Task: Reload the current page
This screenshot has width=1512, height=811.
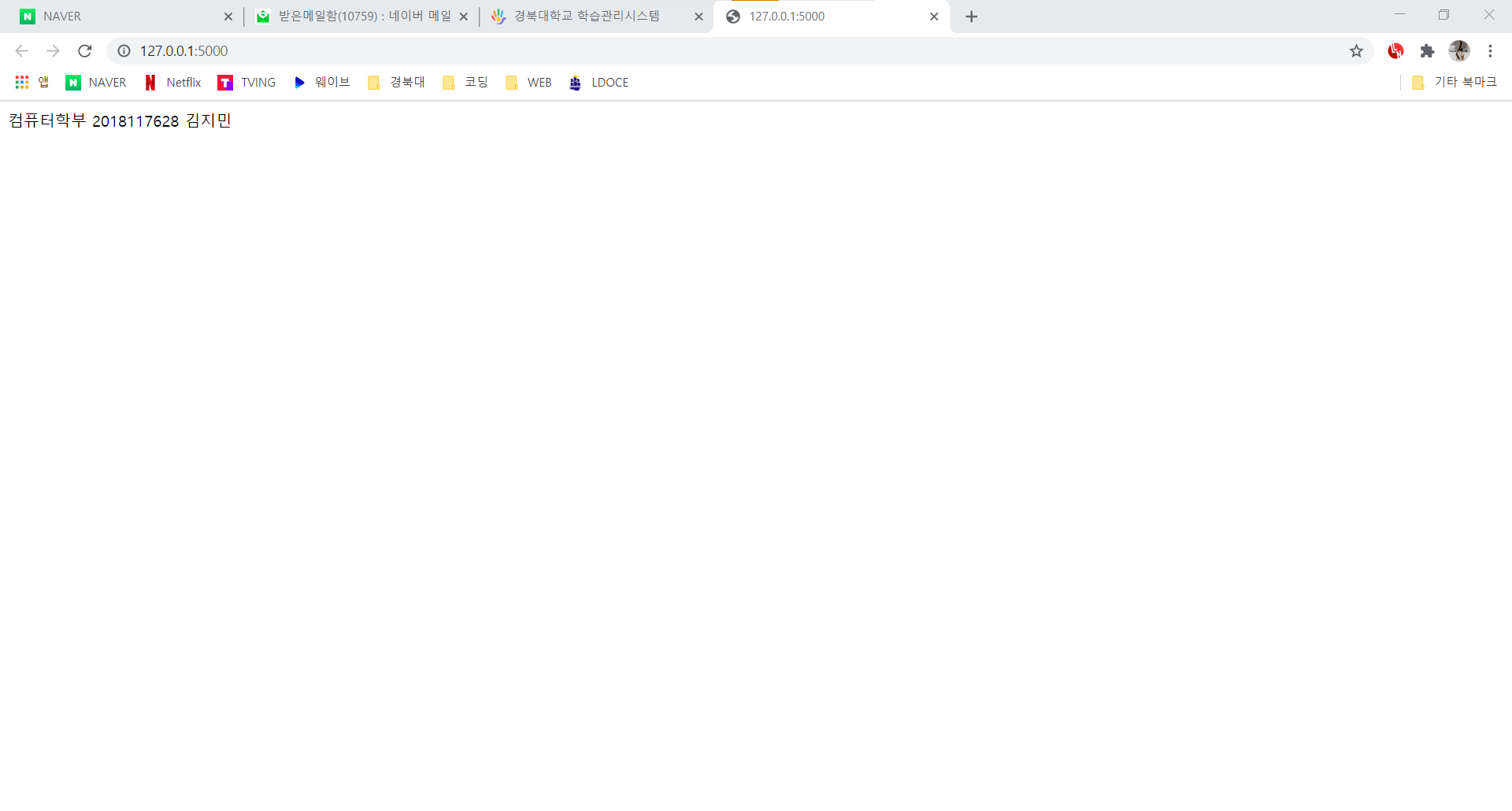Action: tap(84, 50)
